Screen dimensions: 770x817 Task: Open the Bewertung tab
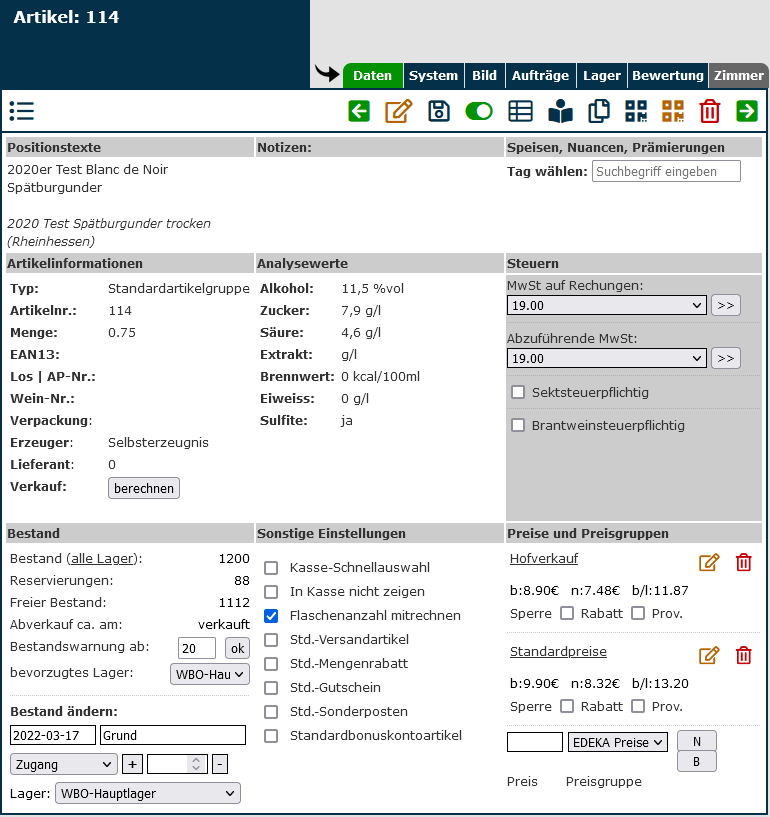668,76
